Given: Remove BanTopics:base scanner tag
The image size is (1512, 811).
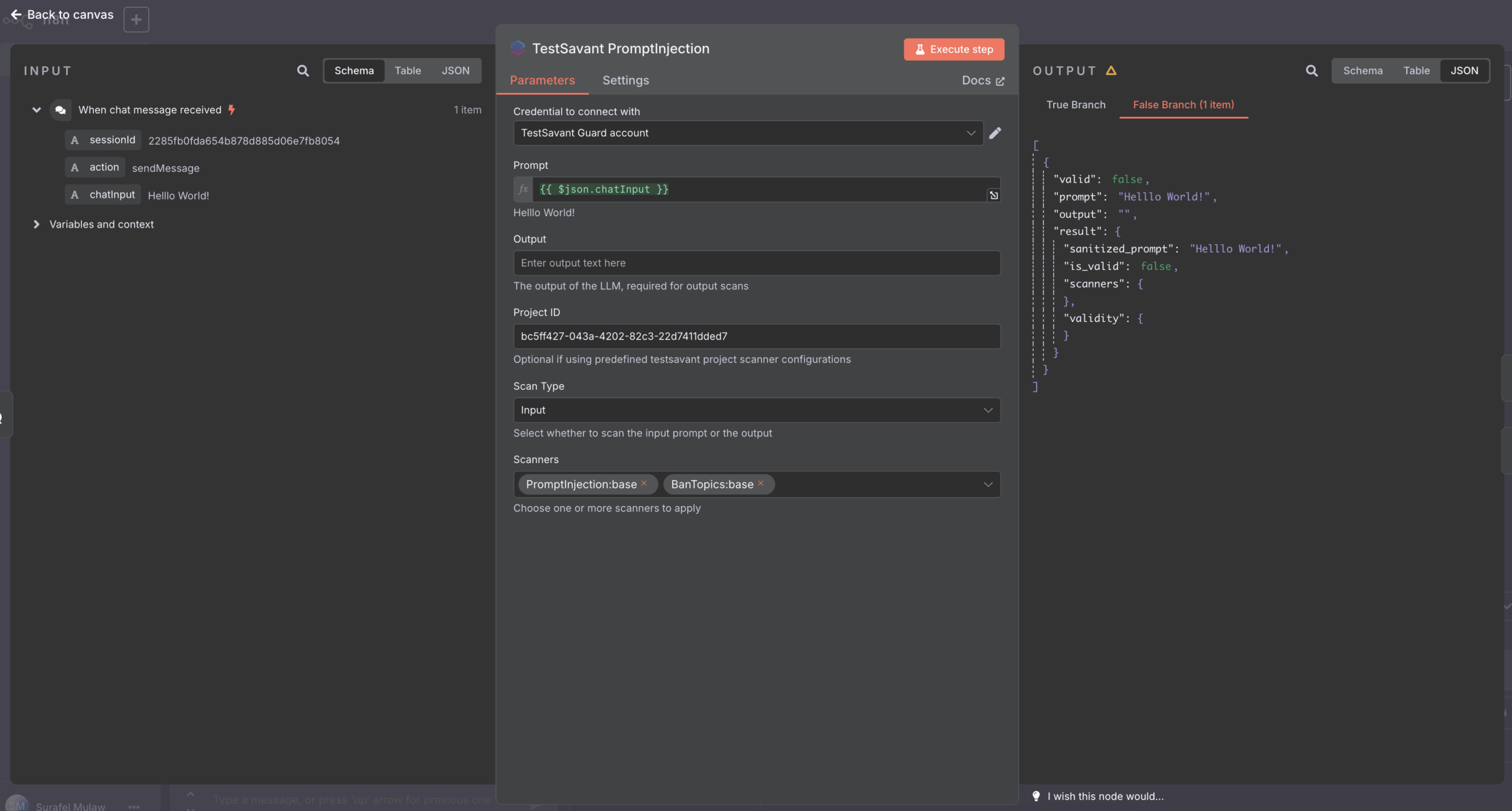Looking at the screenshot, I should 761,483.
